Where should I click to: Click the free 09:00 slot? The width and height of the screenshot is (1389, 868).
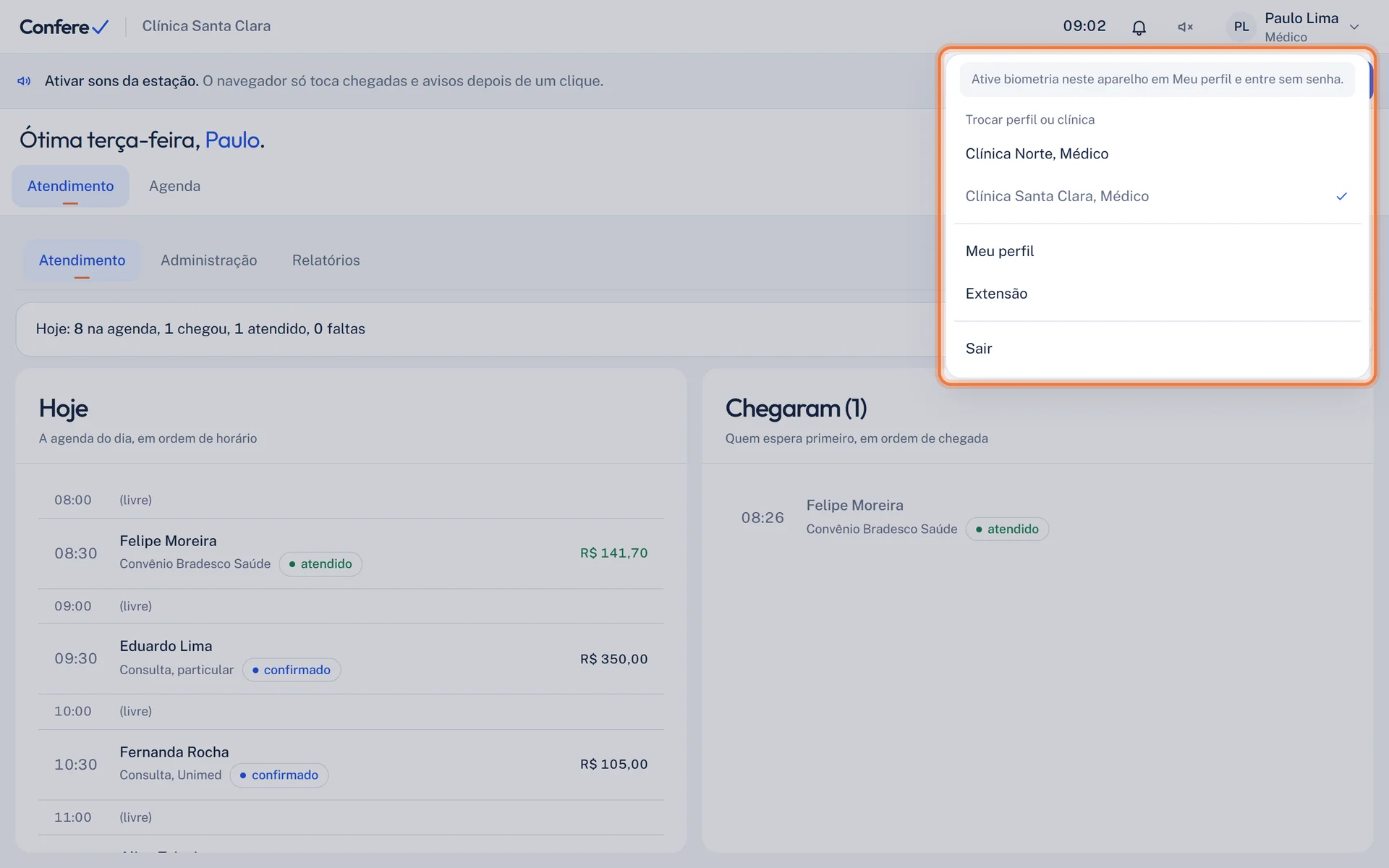[351, 606]
